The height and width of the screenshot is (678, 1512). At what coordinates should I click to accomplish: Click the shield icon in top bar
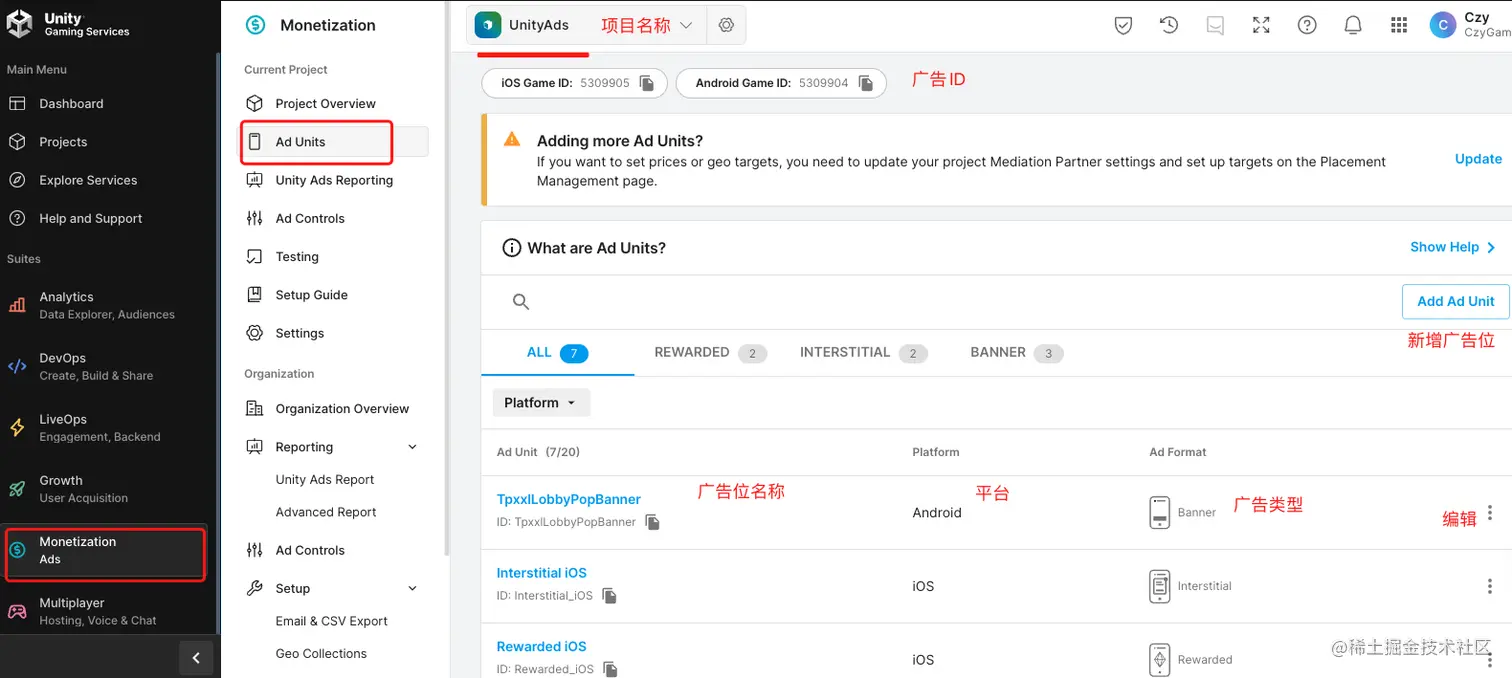(x=1123, y=25)
